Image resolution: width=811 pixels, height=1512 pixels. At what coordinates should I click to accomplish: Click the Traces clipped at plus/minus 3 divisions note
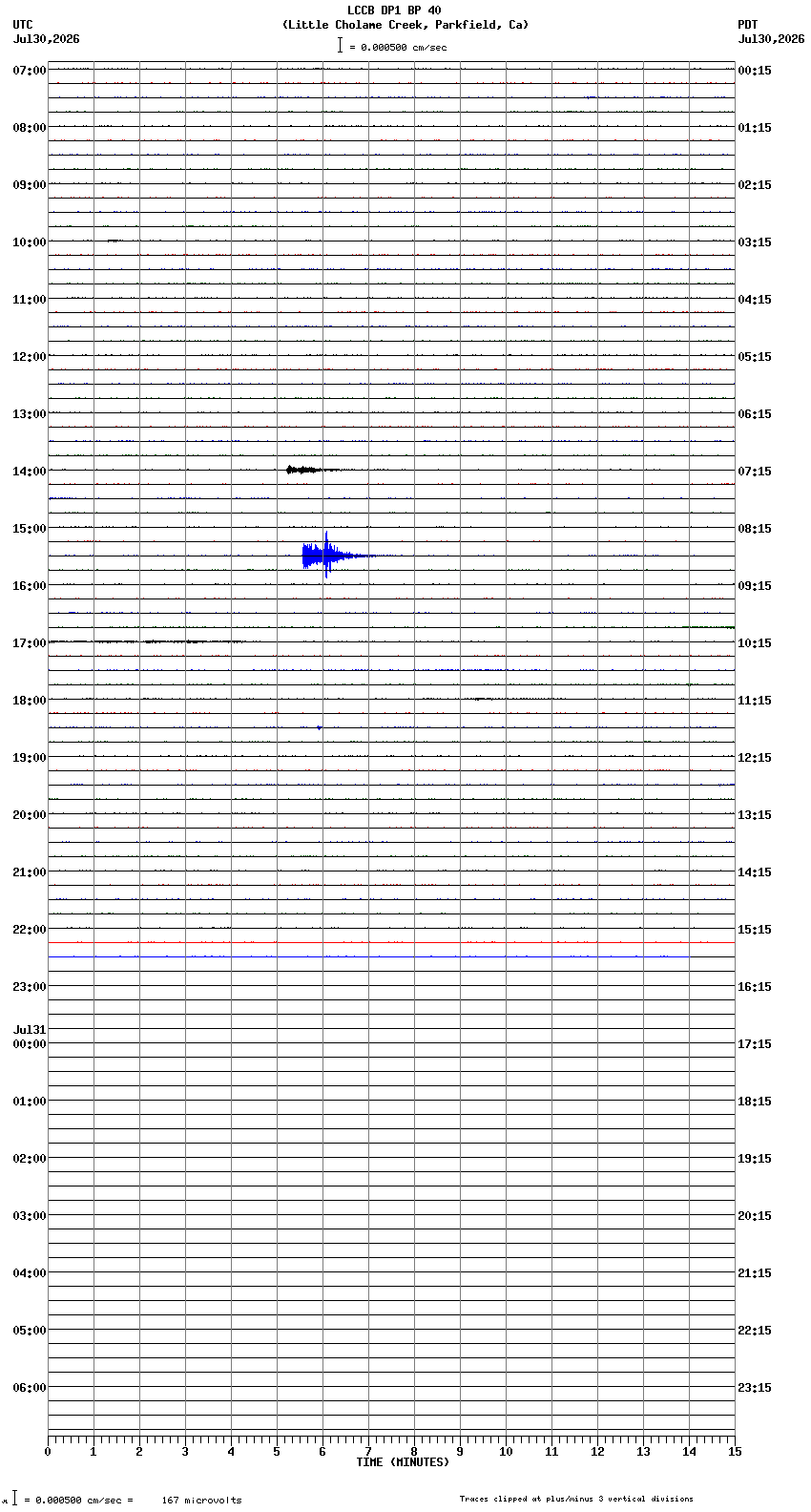click(576, 1499)
